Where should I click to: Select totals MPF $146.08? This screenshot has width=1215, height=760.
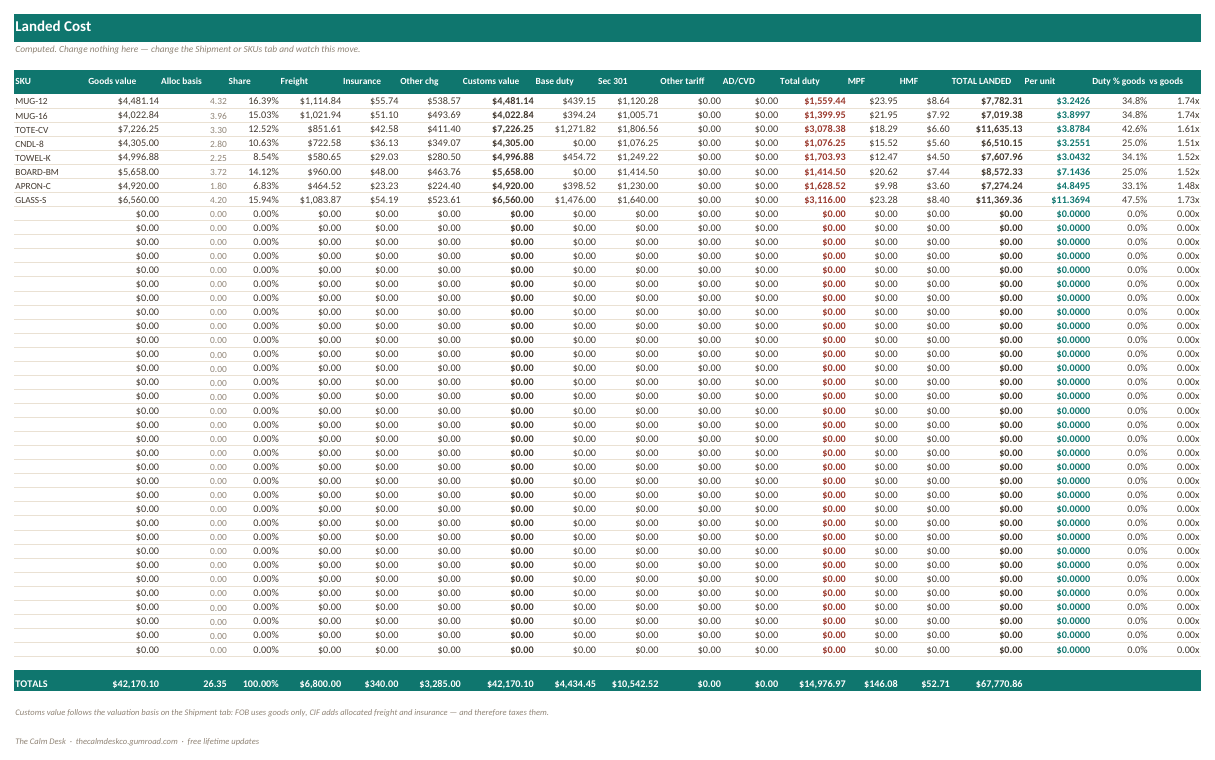pos(883,684)
